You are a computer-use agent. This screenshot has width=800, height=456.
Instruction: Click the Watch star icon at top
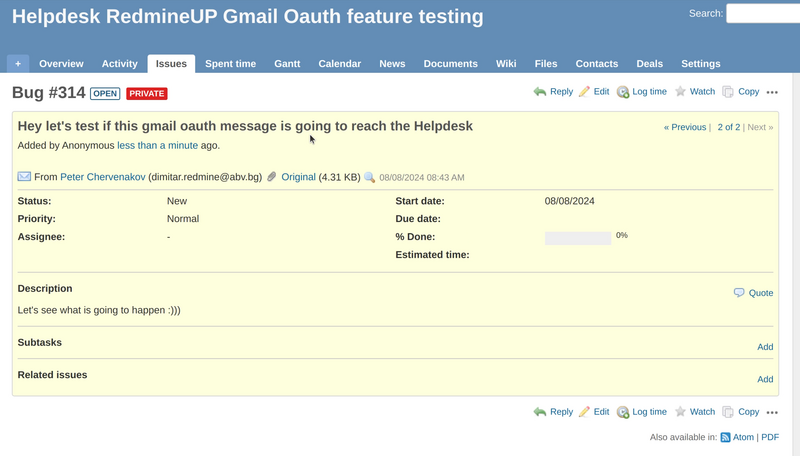[x=680, y=92]
